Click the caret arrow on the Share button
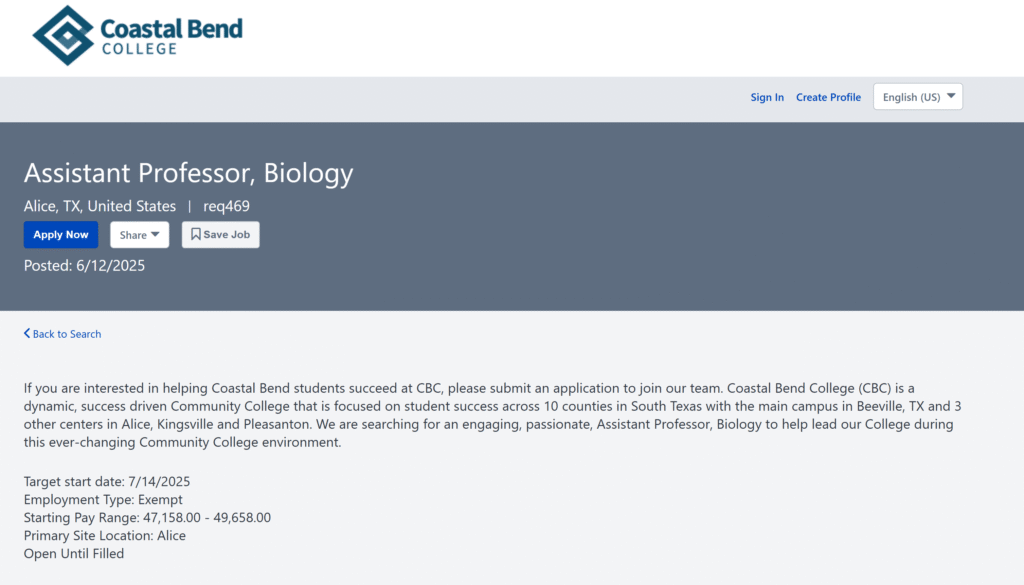 pyautogui.click(x=155, y=235)
